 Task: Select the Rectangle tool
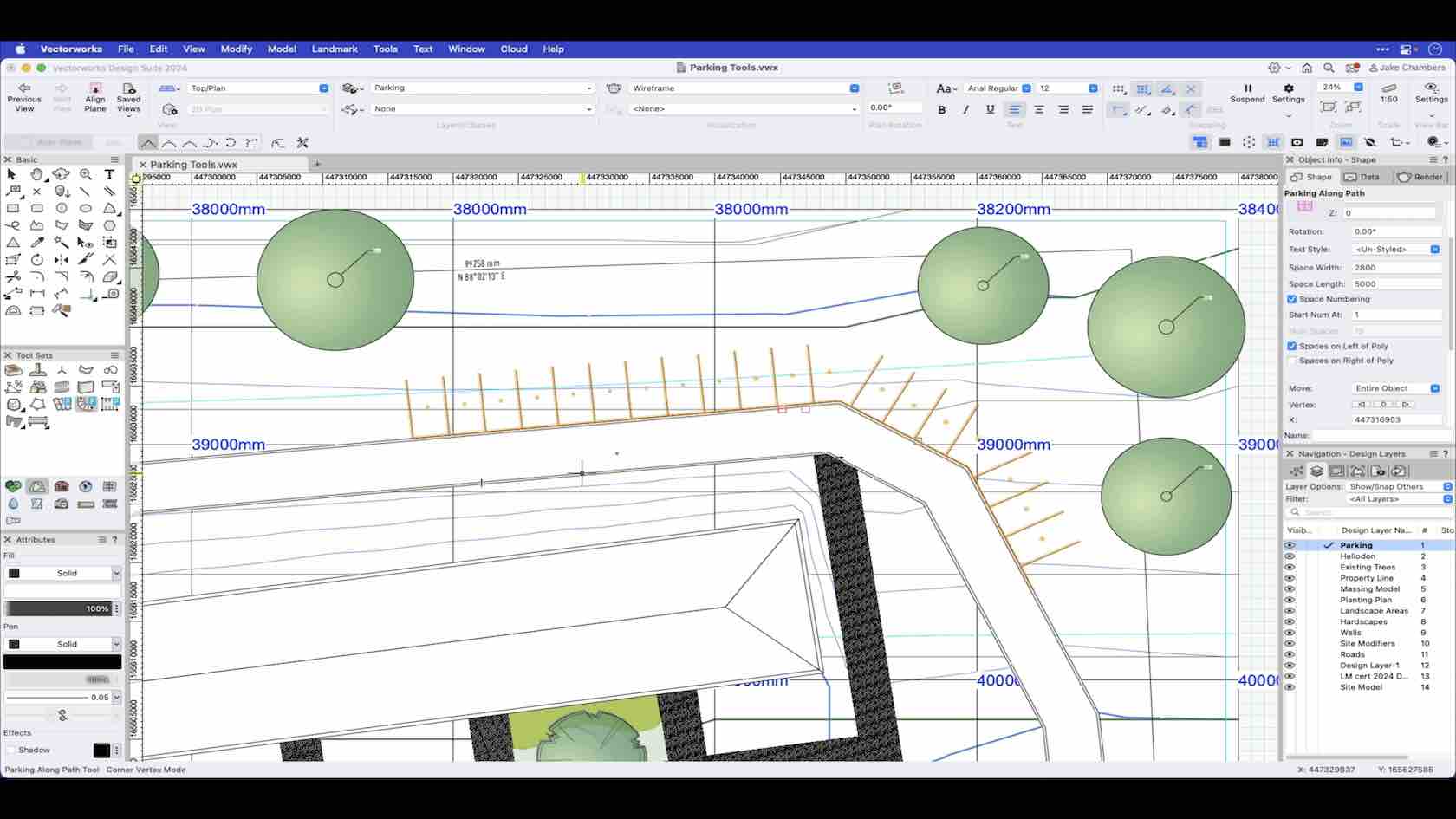pos(12,208)
